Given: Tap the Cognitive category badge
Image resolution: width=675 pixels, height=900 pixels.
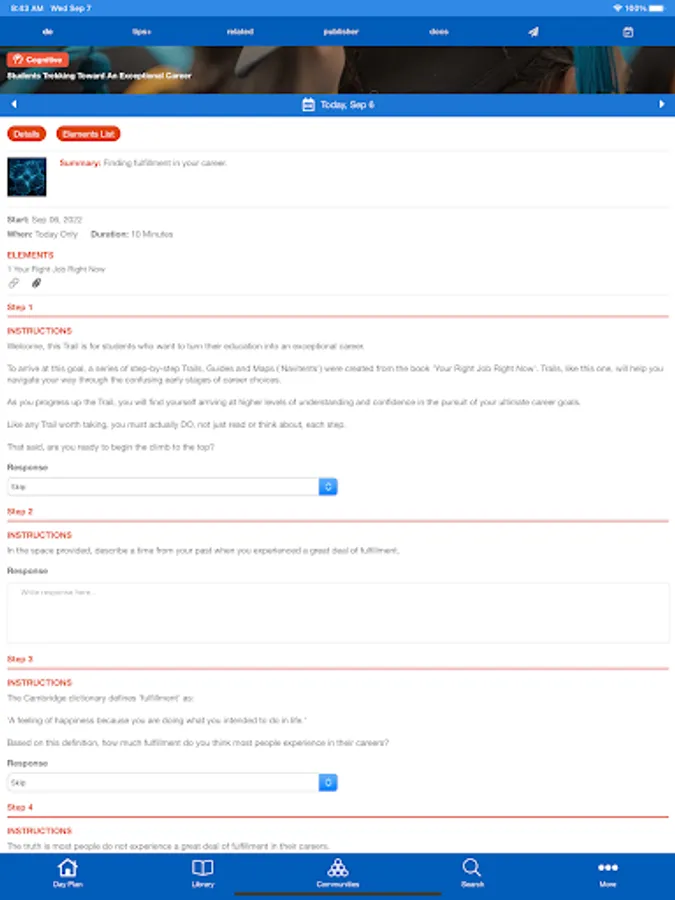Looking at the screenshot, I should [x=38, y=59].
